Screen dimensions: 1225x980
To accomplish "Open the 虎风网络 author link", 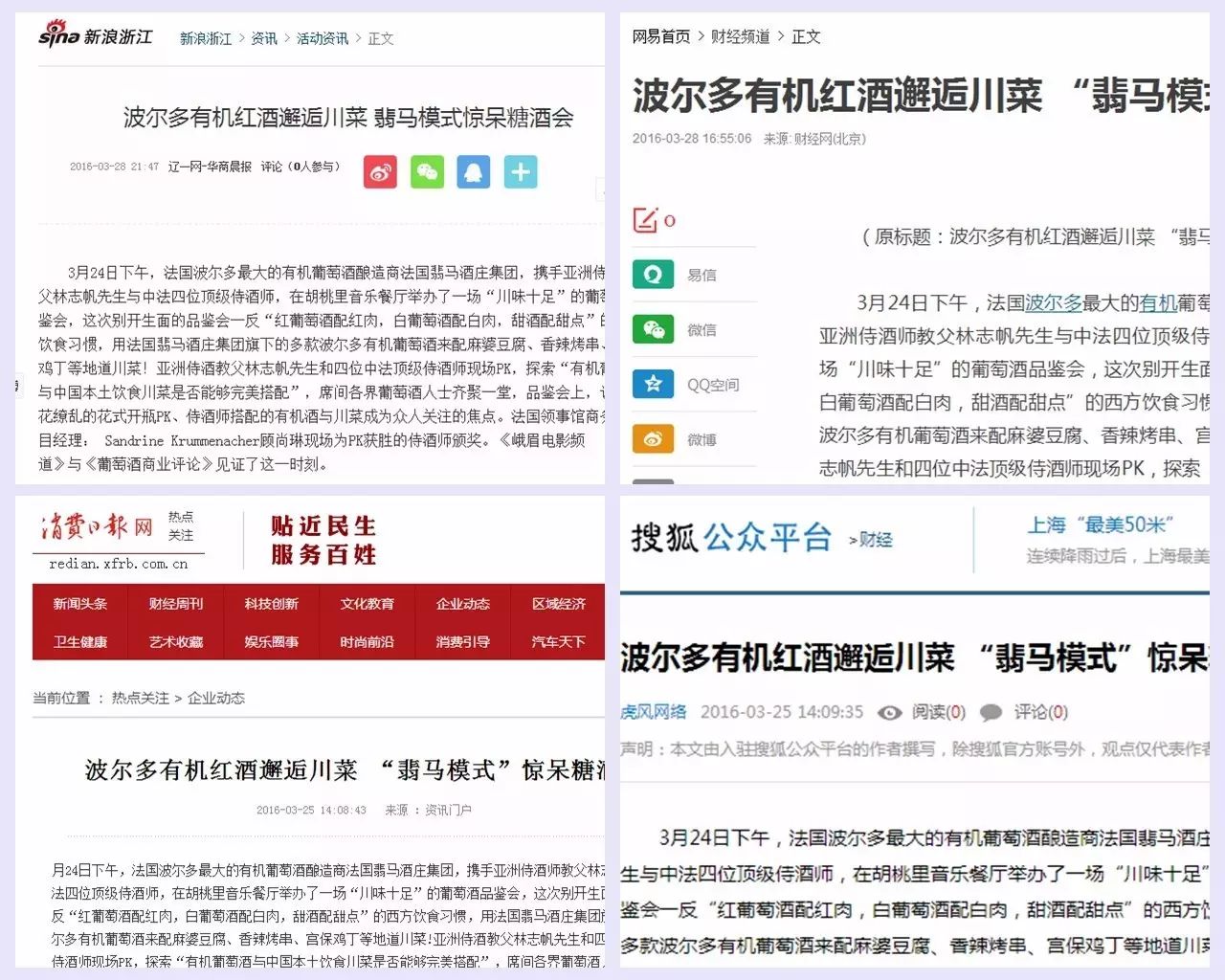I will [x=654, y=712].
